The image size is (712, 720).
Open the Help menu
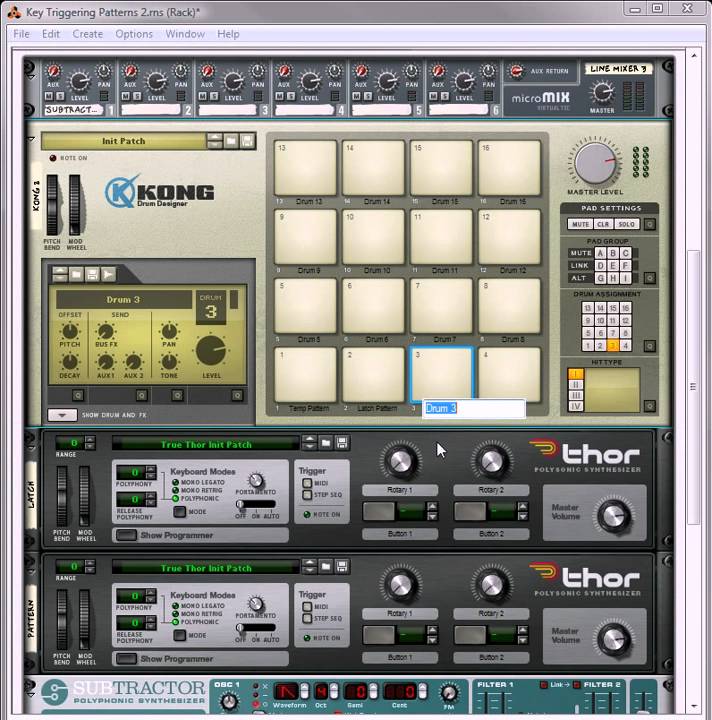[x=228, y=34]
